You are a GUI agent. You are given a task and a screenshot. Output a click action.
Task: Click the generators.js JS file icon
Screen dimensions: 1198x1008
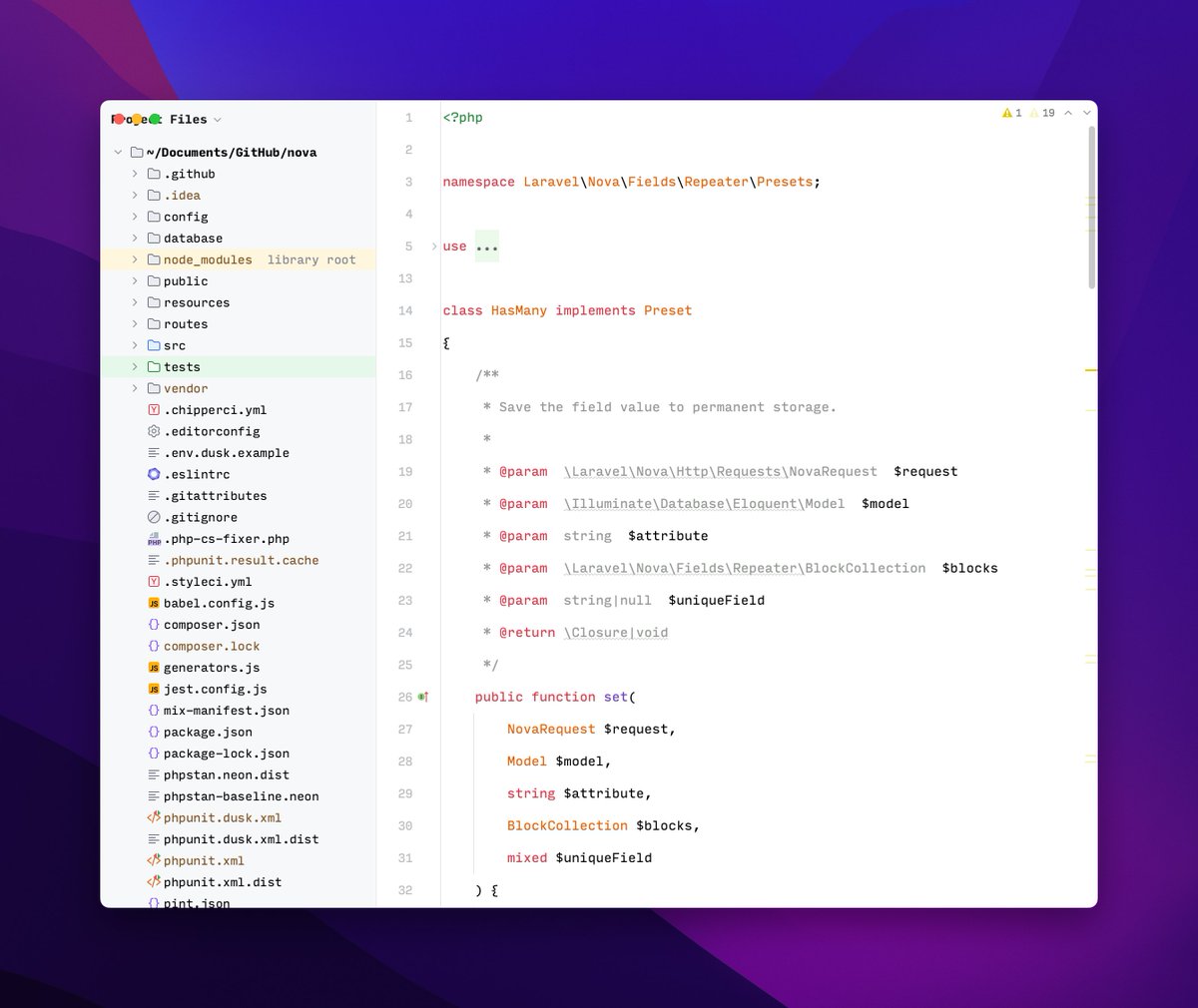click(x=154, y=668)
